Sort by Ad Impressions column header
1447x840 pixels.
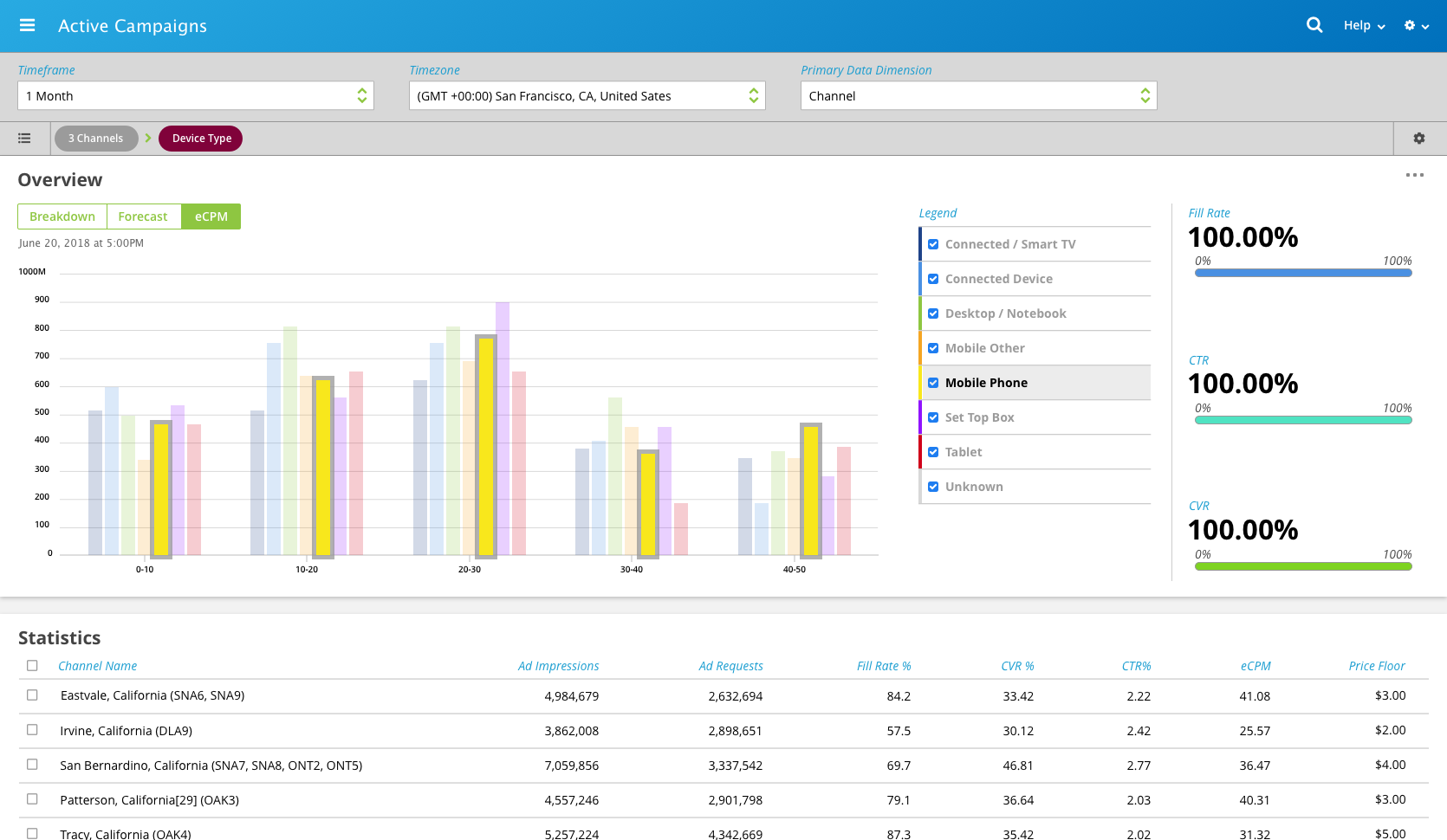coord(558,666)
